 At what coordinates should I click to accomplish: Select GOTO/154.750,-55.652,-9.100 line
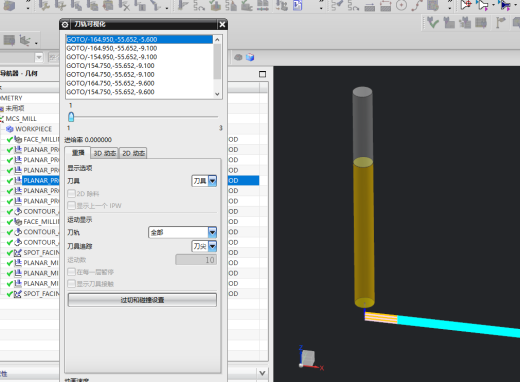click(139, 66)
